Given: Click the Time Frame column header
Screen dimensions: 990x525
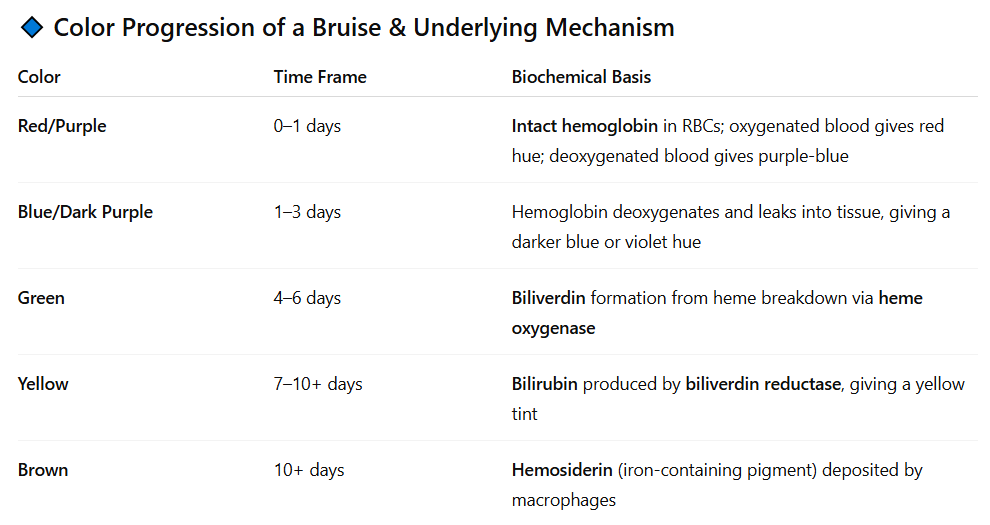Looking at the screenshot, I should 320,77.
